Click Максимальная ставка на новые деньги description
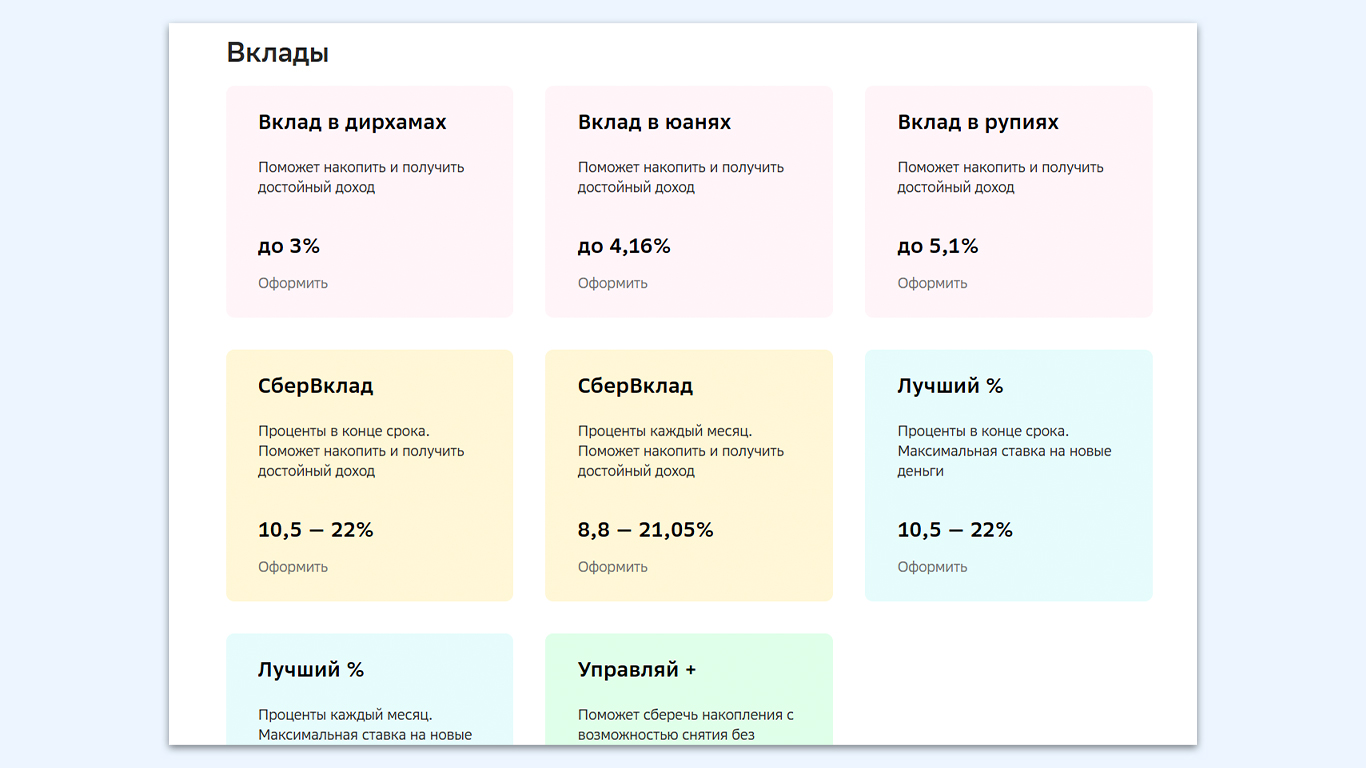The image size is (1366, 768). (1004, 461)
